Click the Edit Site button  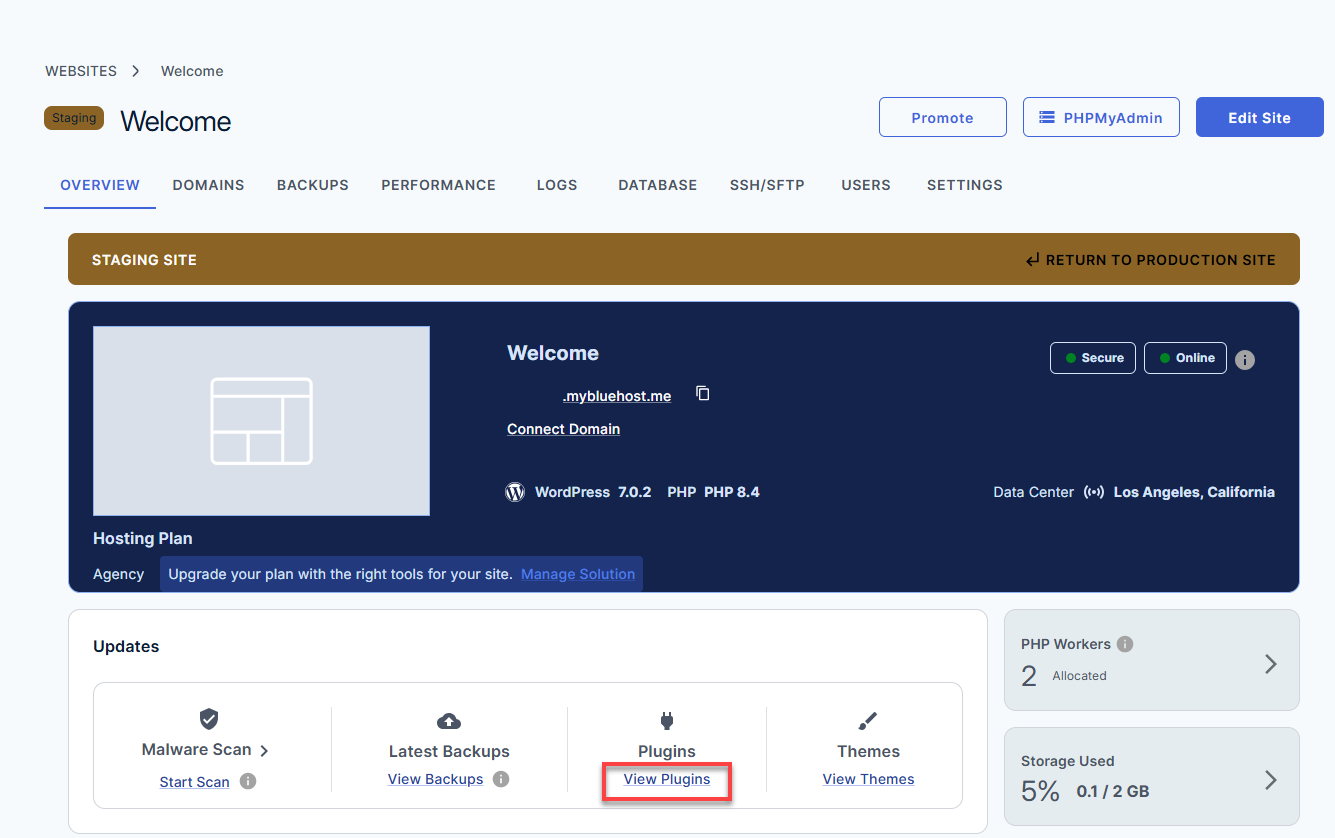click(1260, 117)
